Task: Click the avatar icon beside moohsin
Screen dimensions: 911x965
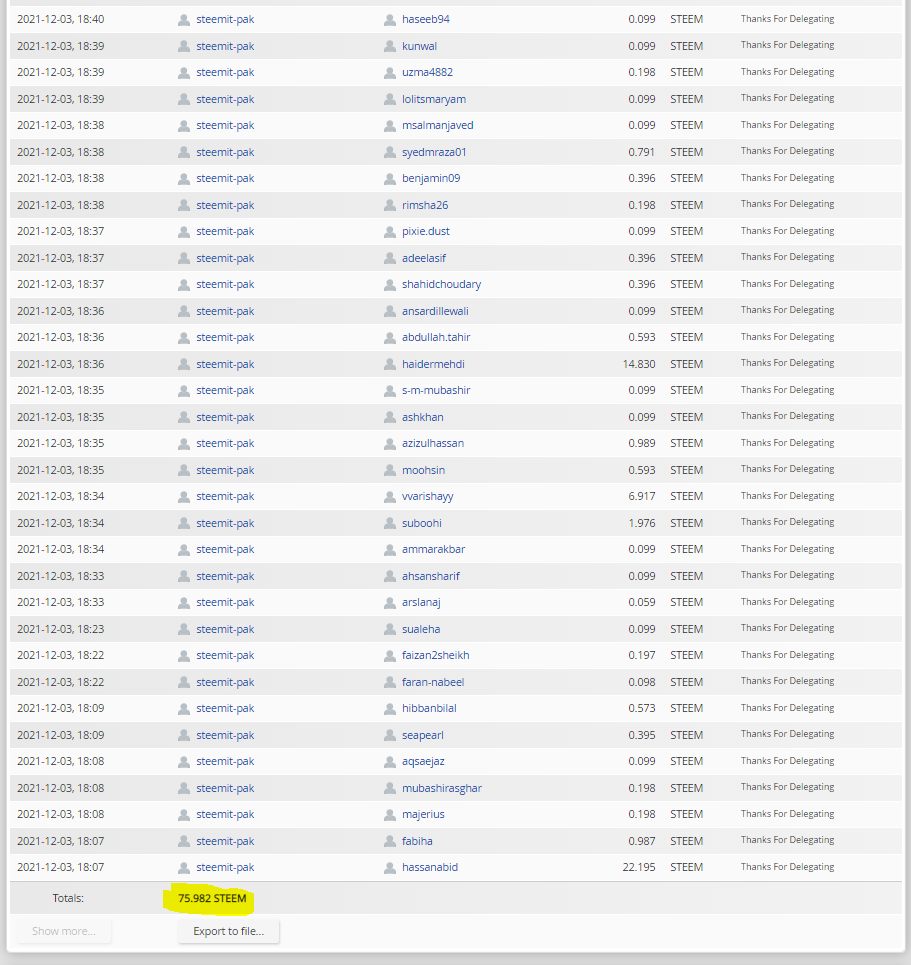Action: click(x=390, y=470)
